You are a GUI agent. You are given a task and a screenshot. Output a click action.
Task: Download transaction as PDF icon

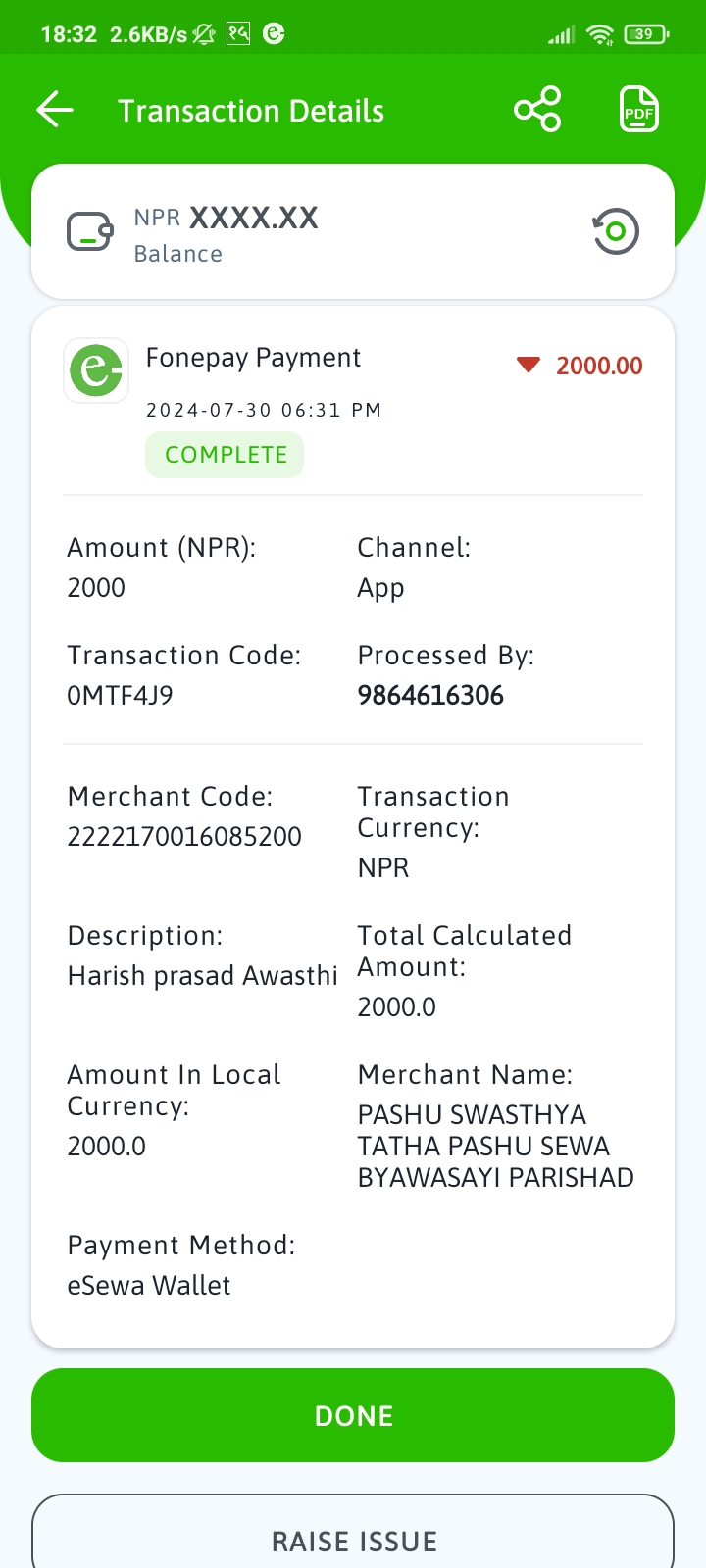click(x=639, y=110)
